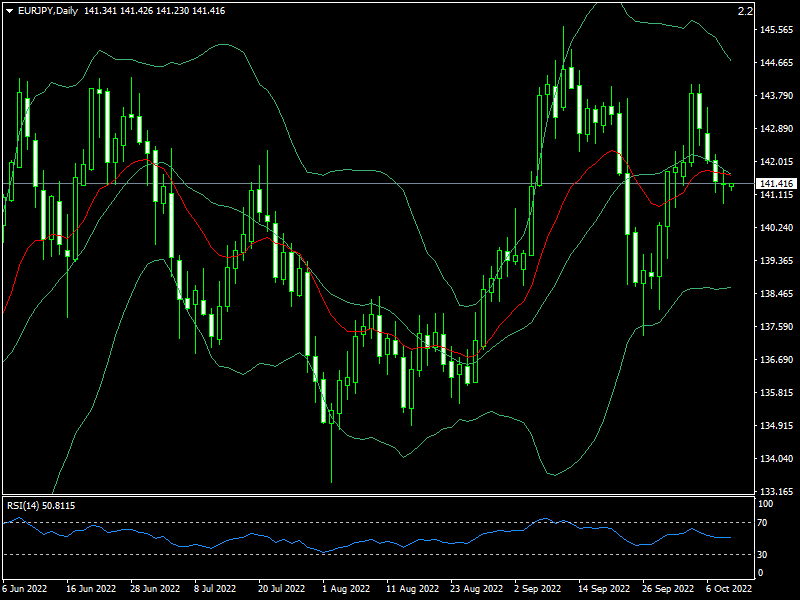Click the 140.240 price axis label
The image size is (800, 600).
pos(777,228)
